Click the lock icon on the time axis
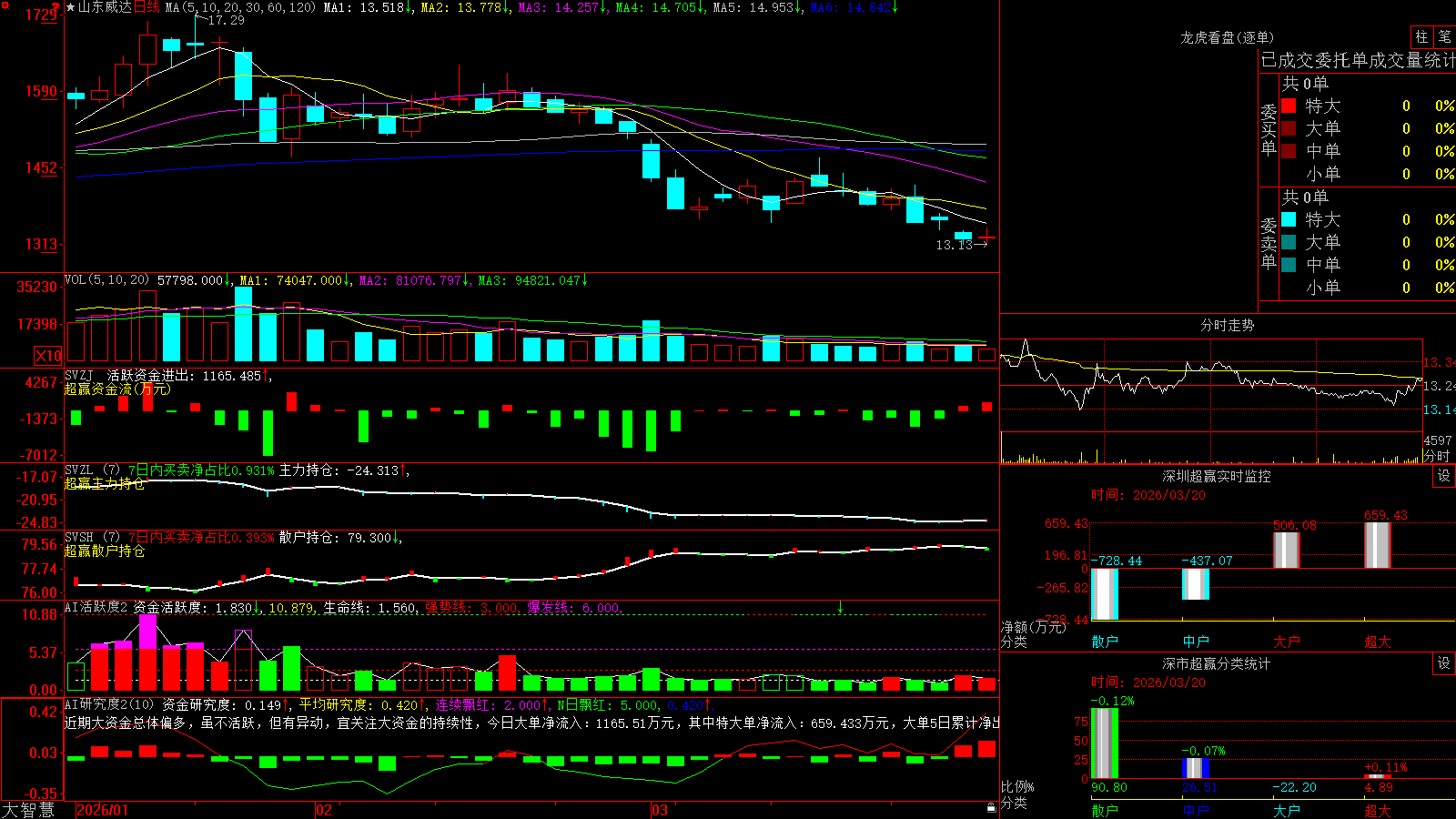Viewport: 1456px width, 819px height. (991, 808)
